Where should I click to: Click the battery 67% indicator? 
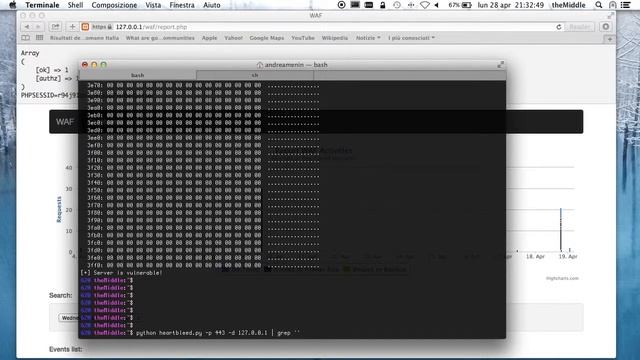(x=460, y=5)
